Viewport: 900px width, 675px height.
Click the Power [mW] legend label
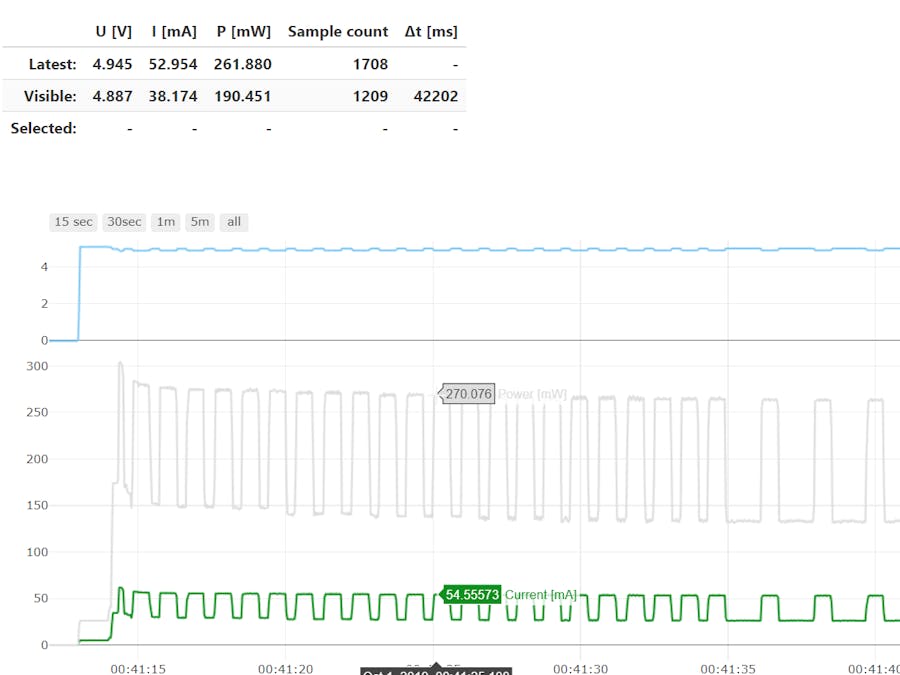pos(531,393)
